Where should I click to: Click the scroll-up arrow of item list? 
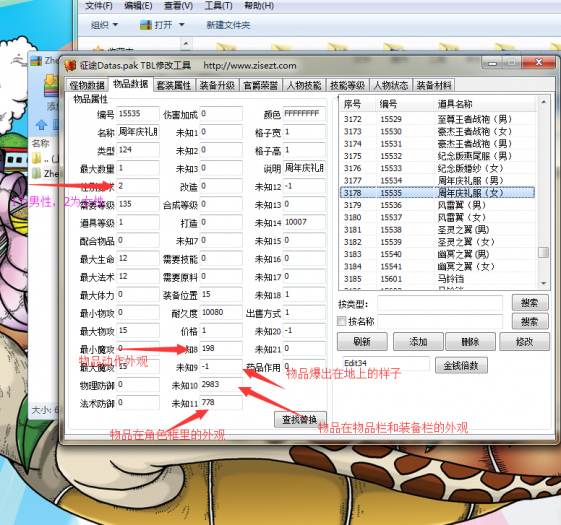(x=544, y=102)
